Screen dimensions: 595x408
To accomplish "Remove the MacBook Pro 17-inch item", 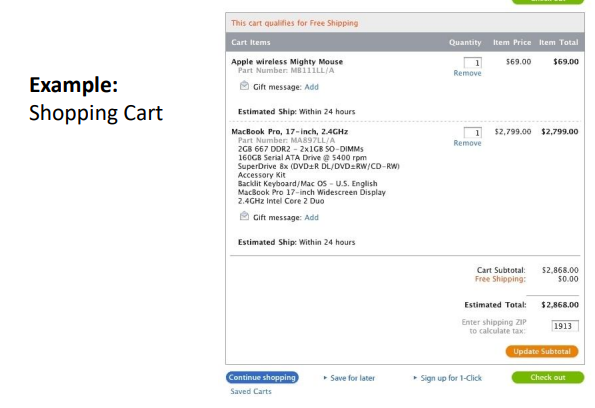I will pyautogui.click(x=468, y=143).
